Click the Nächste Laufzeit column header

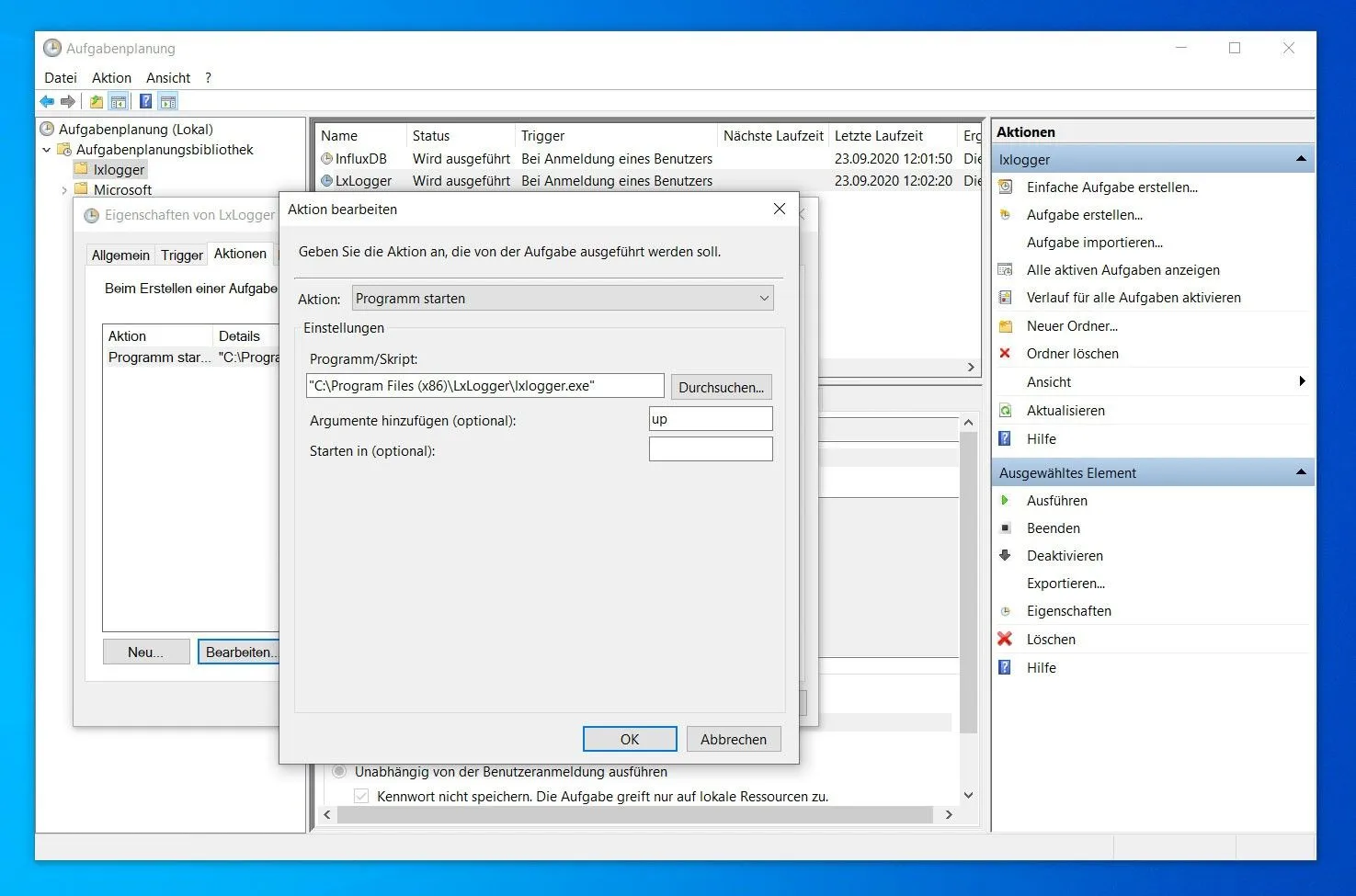[x=772, y=135]
